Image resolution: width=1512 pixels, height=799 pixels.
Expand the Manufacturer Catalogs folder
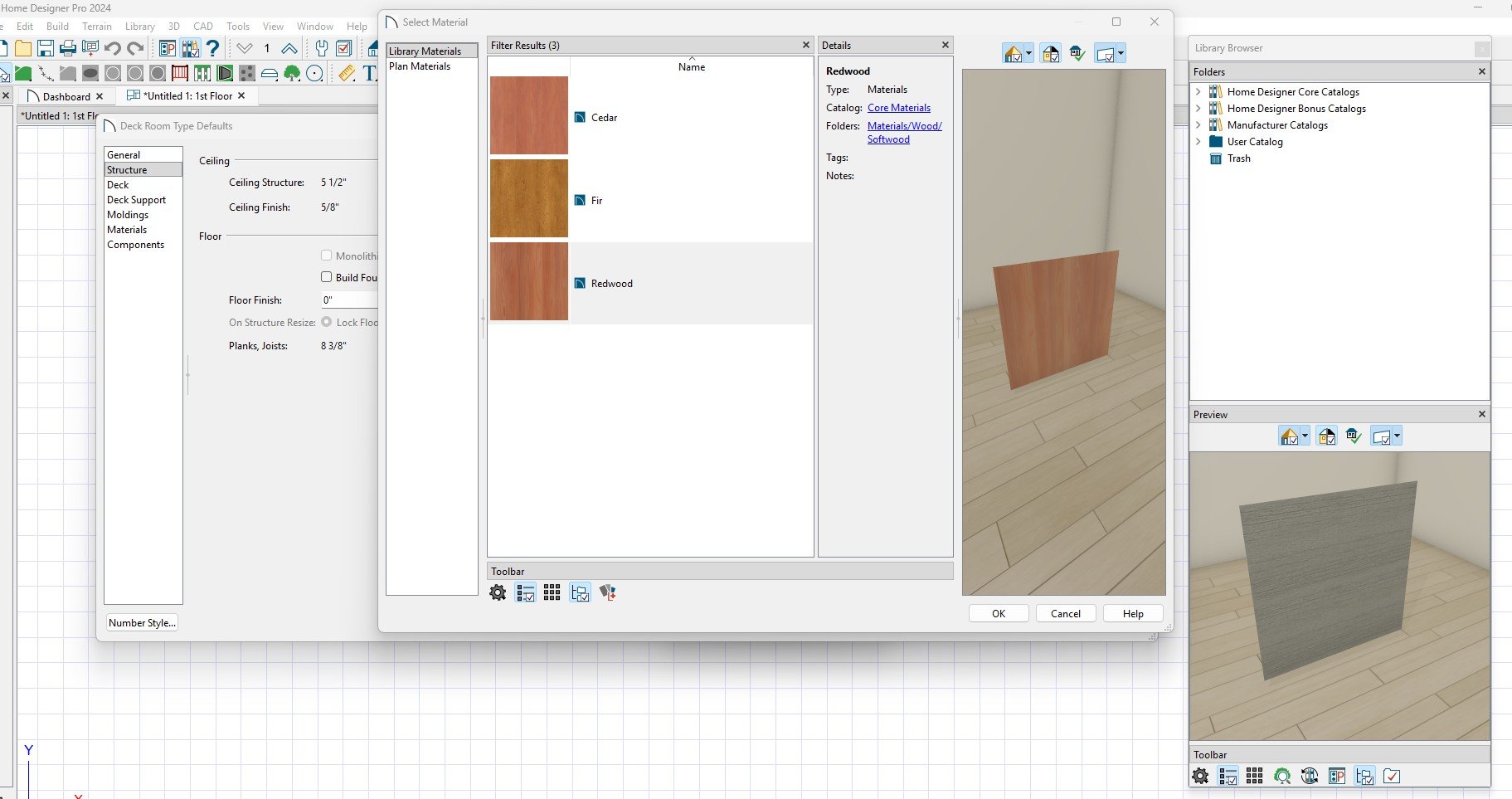tap(1198, 125)
